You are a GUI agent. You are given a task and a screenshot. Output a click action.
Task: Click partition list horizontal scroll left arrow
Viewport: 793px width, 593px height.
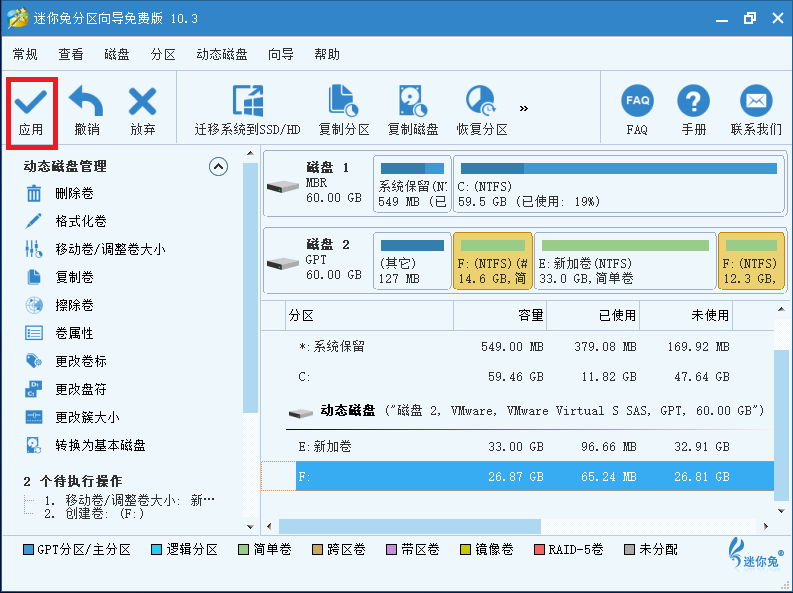click(269, 526)
